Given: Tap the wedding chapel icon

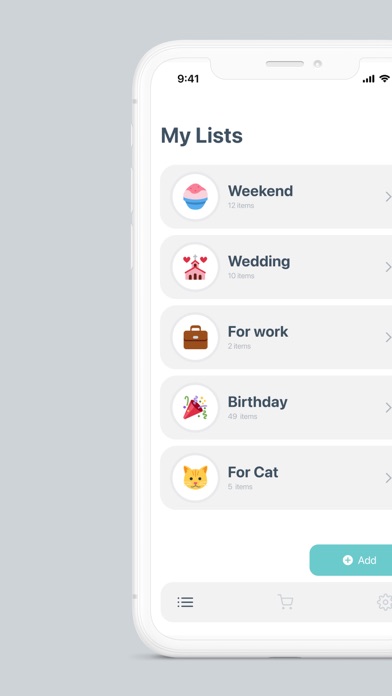Looking at the screenshot, I should click(195, 268).
